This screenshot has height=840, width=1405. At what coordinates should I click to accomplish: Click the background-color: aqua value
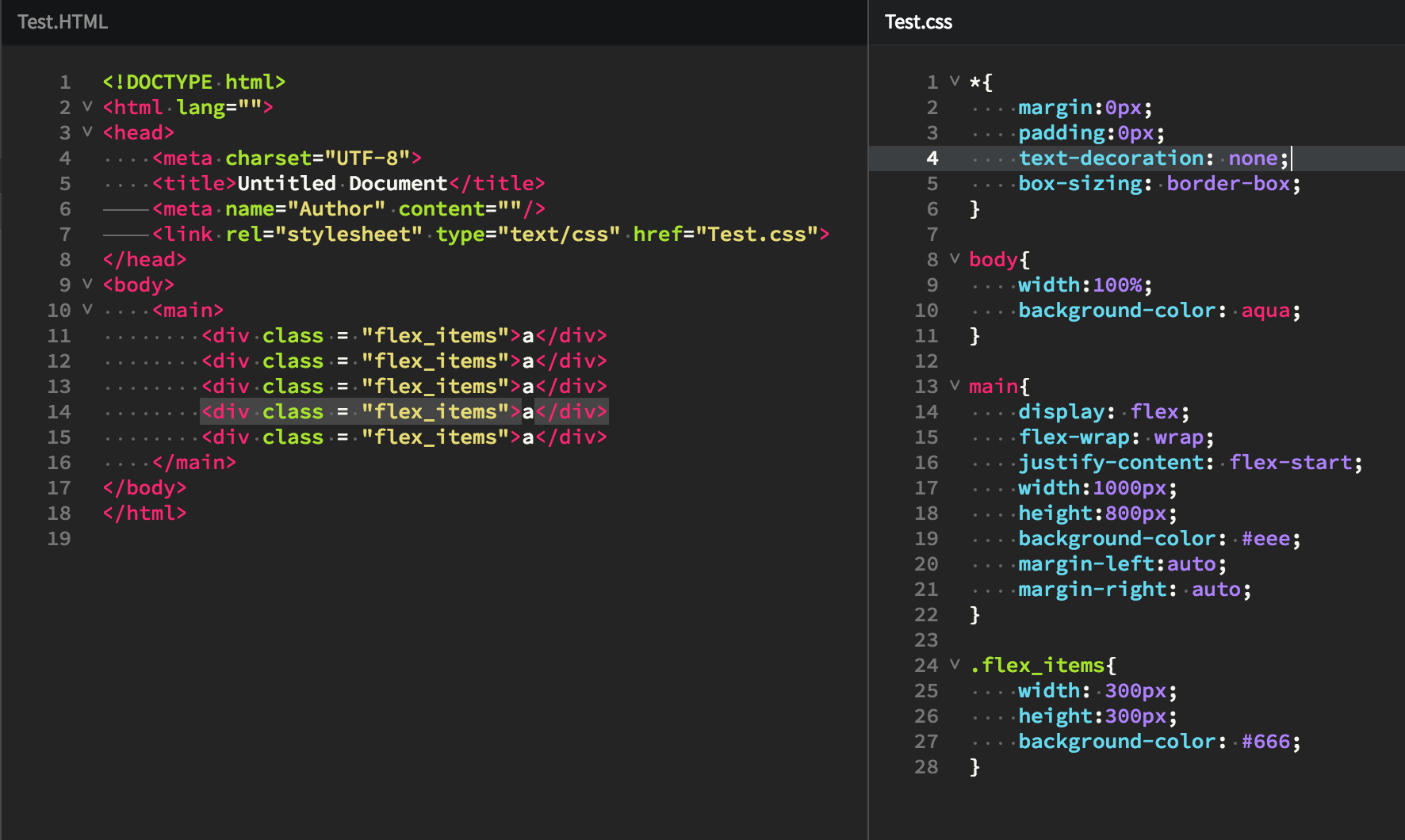point(1265,310)
